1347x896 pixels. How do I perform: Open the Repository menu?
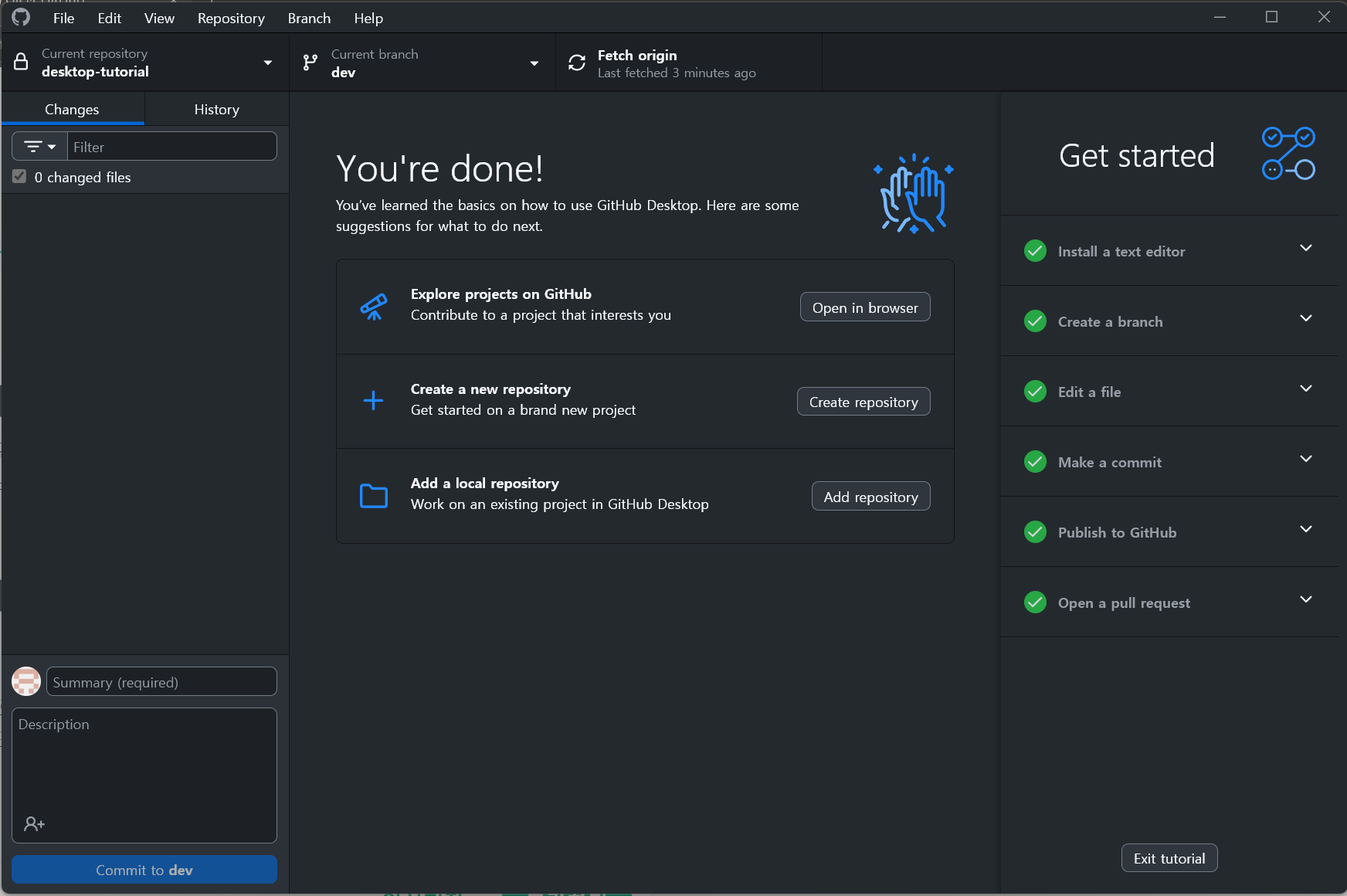(x=230, y=17)
